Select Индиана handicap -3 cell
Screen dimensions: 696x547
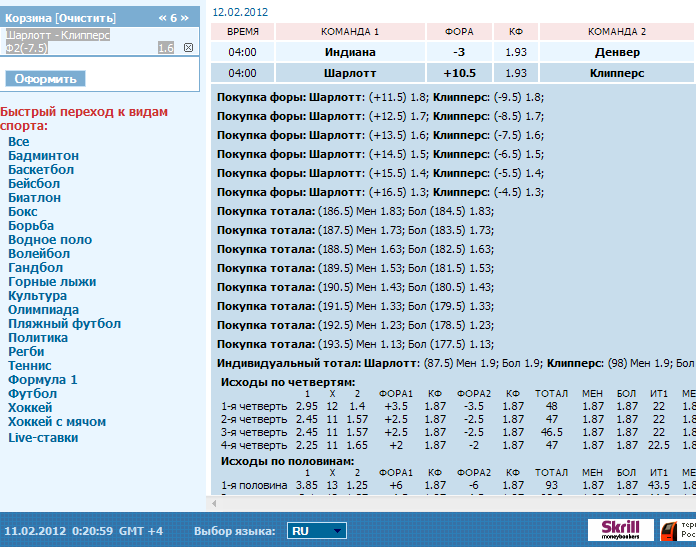(459, 52)
